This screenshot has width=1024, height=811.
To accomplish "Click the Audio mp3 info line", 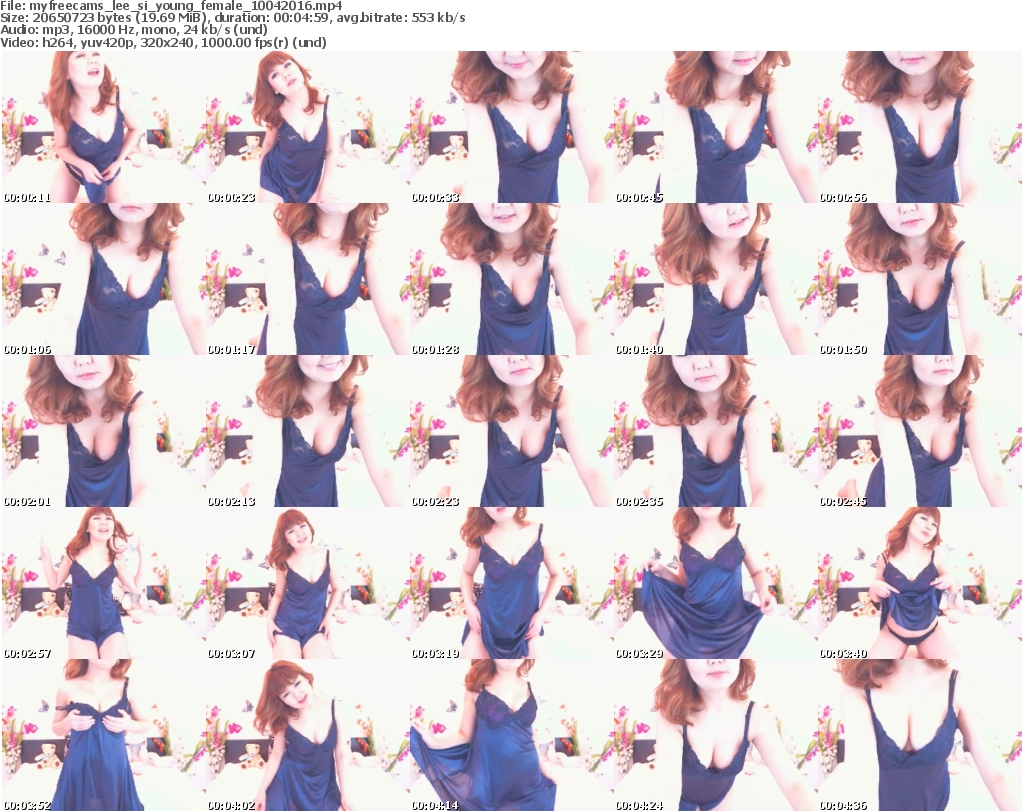I will coord(134,30).
